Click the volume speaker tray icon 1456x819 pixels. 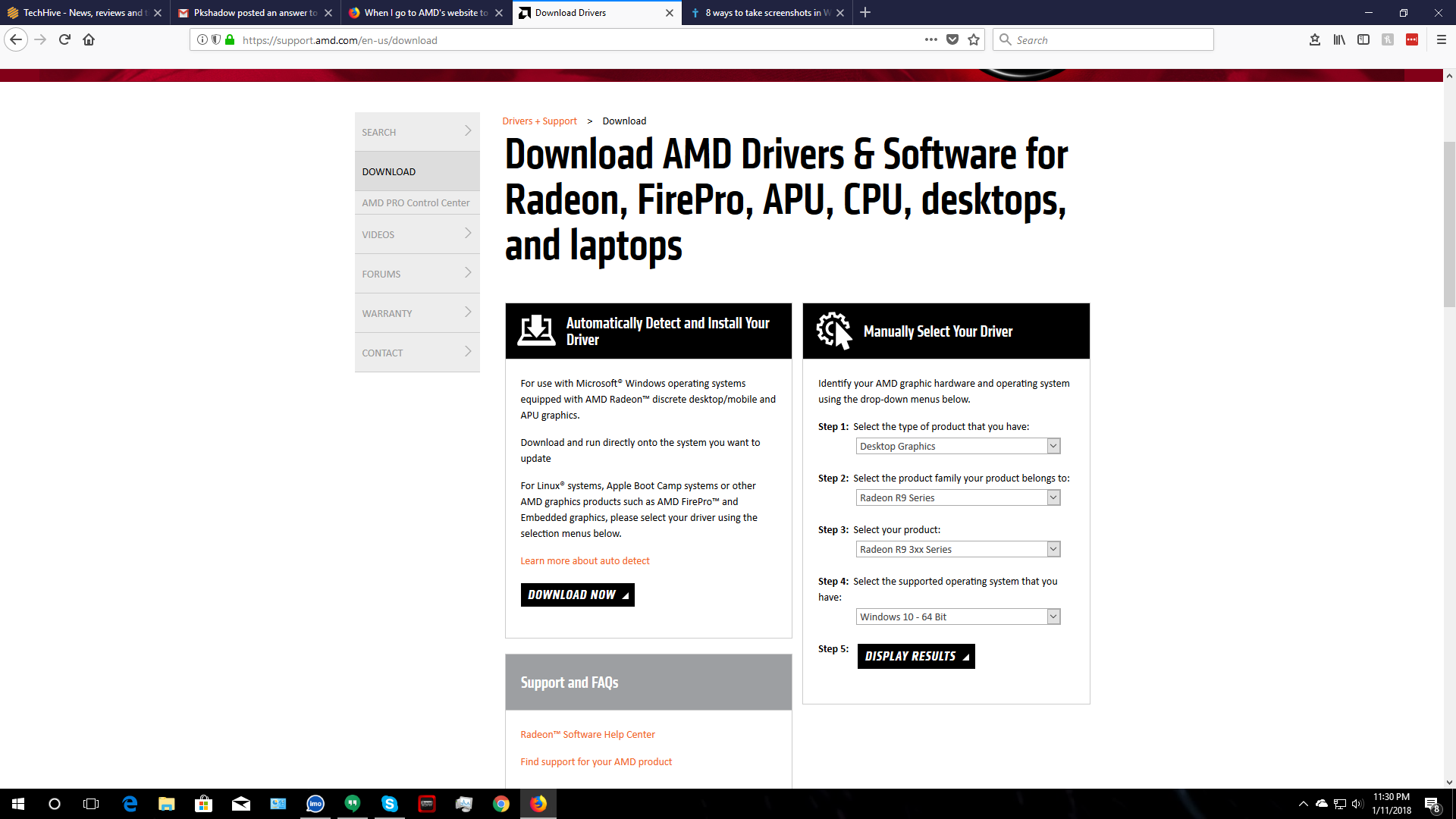click(x=1357, y=804)
